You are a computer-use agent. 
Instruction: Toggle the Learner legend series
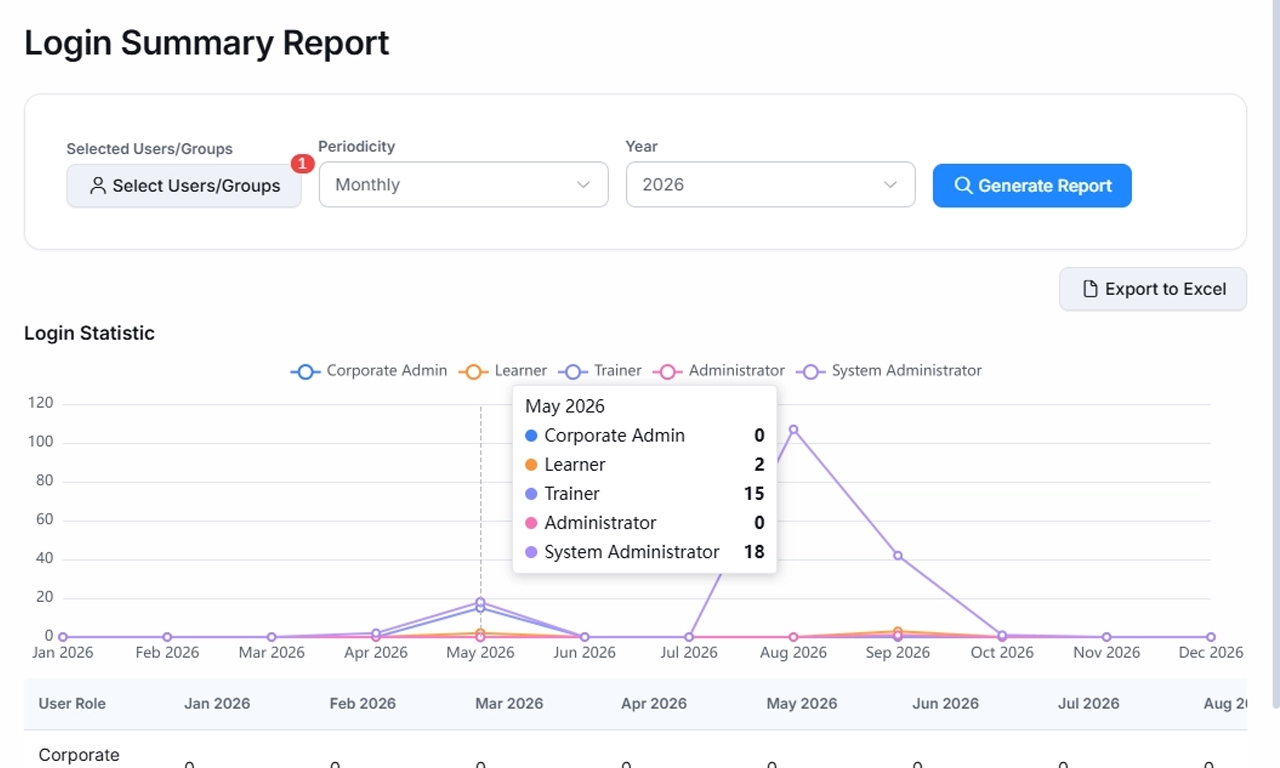(503, 371)
